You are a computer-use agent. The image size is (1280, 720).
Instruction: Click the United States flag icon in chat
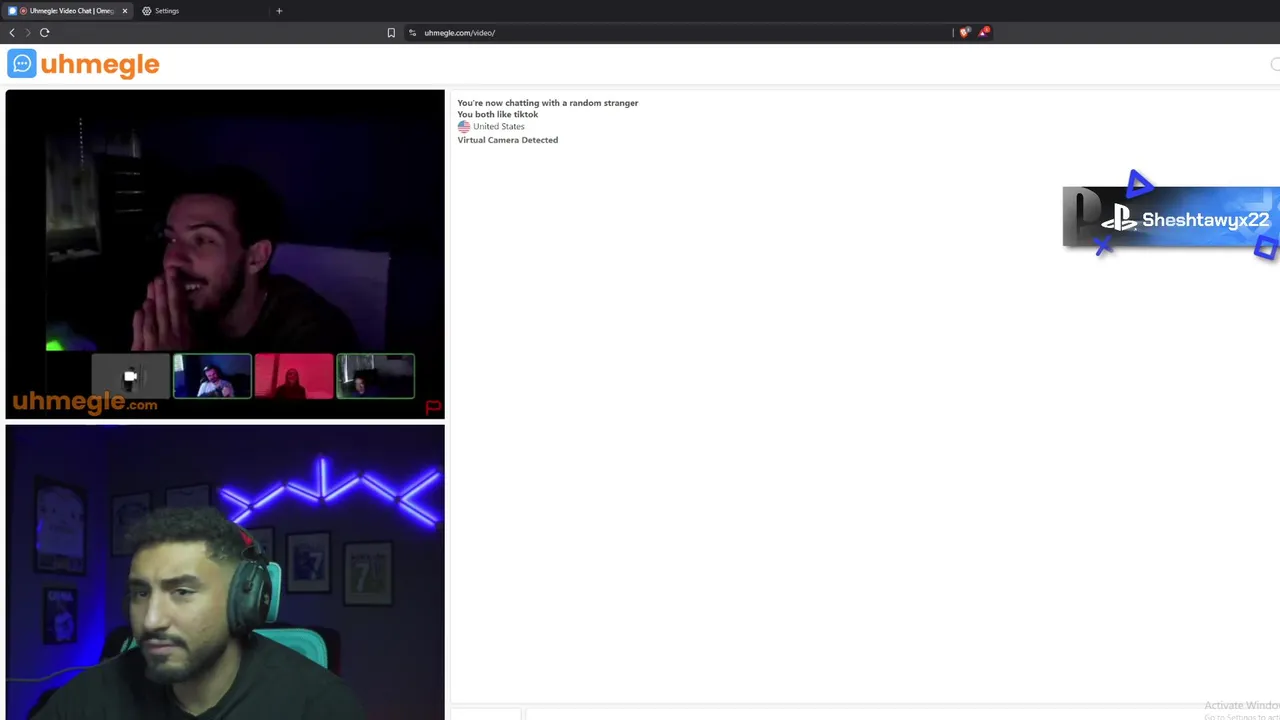click(x=464, y=127)
